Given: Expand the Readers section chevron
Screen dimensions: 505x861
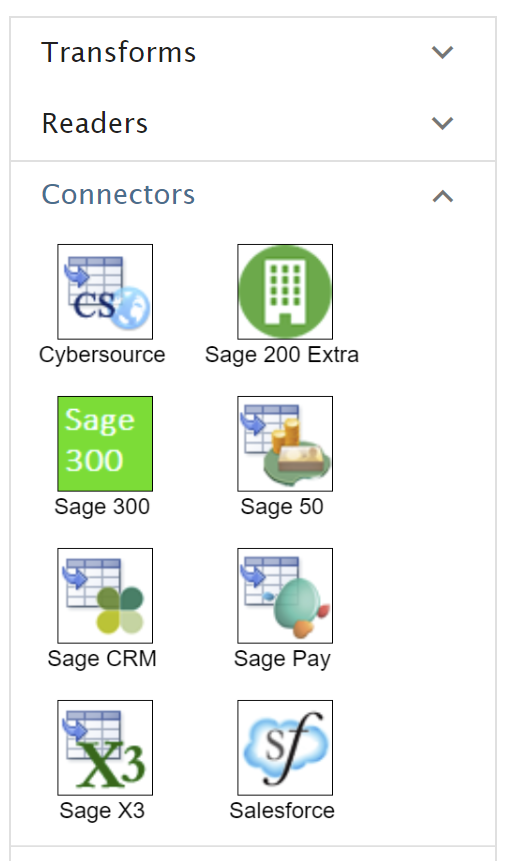Looking at the screenshot, I should pos(442,123).
